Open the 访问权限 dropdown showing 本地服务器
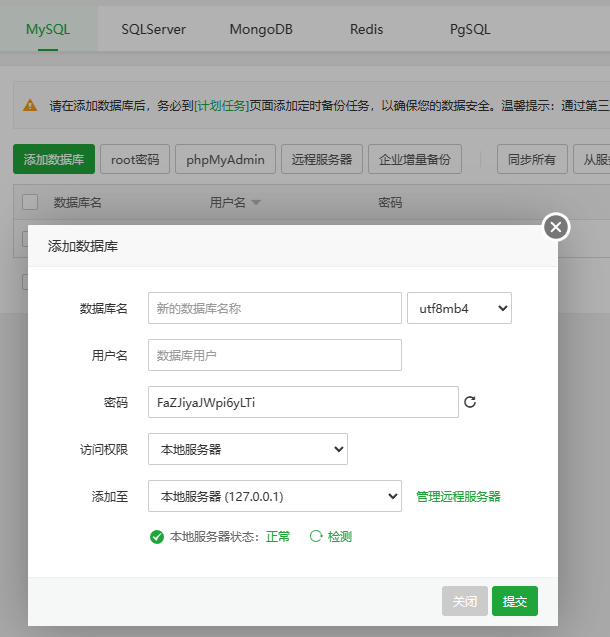The height and width of the screenshot is (637, 610). (248, 449)
